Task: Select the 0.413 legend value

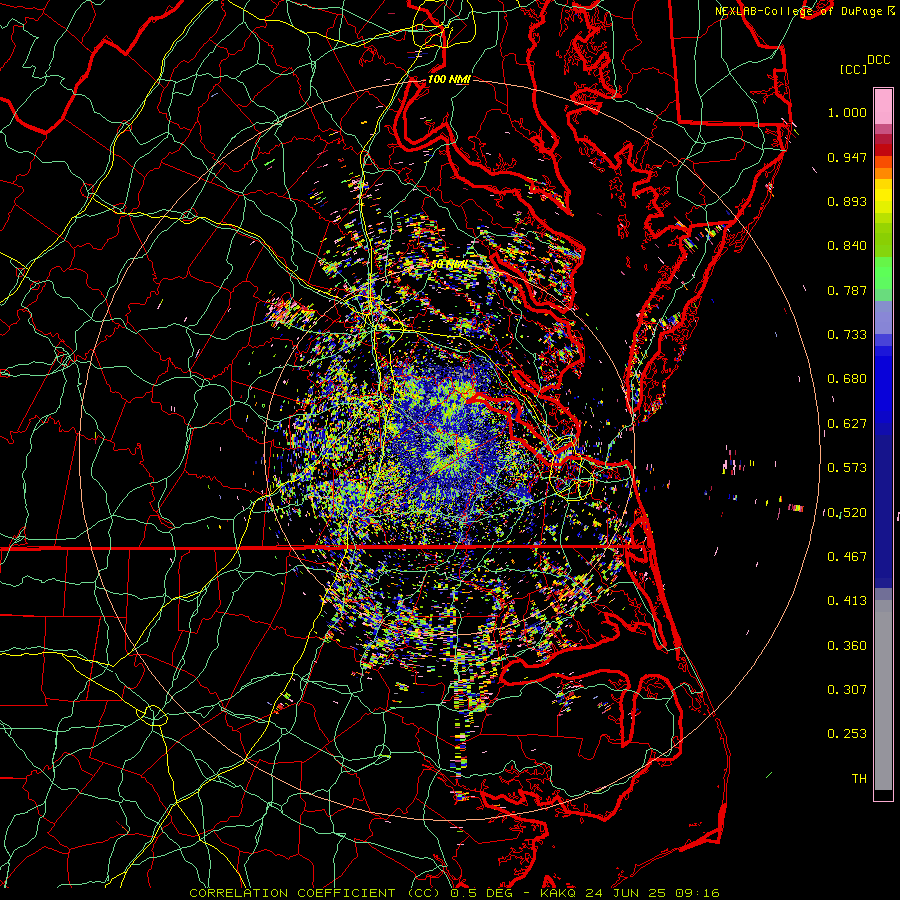Action: pos(847,601)
